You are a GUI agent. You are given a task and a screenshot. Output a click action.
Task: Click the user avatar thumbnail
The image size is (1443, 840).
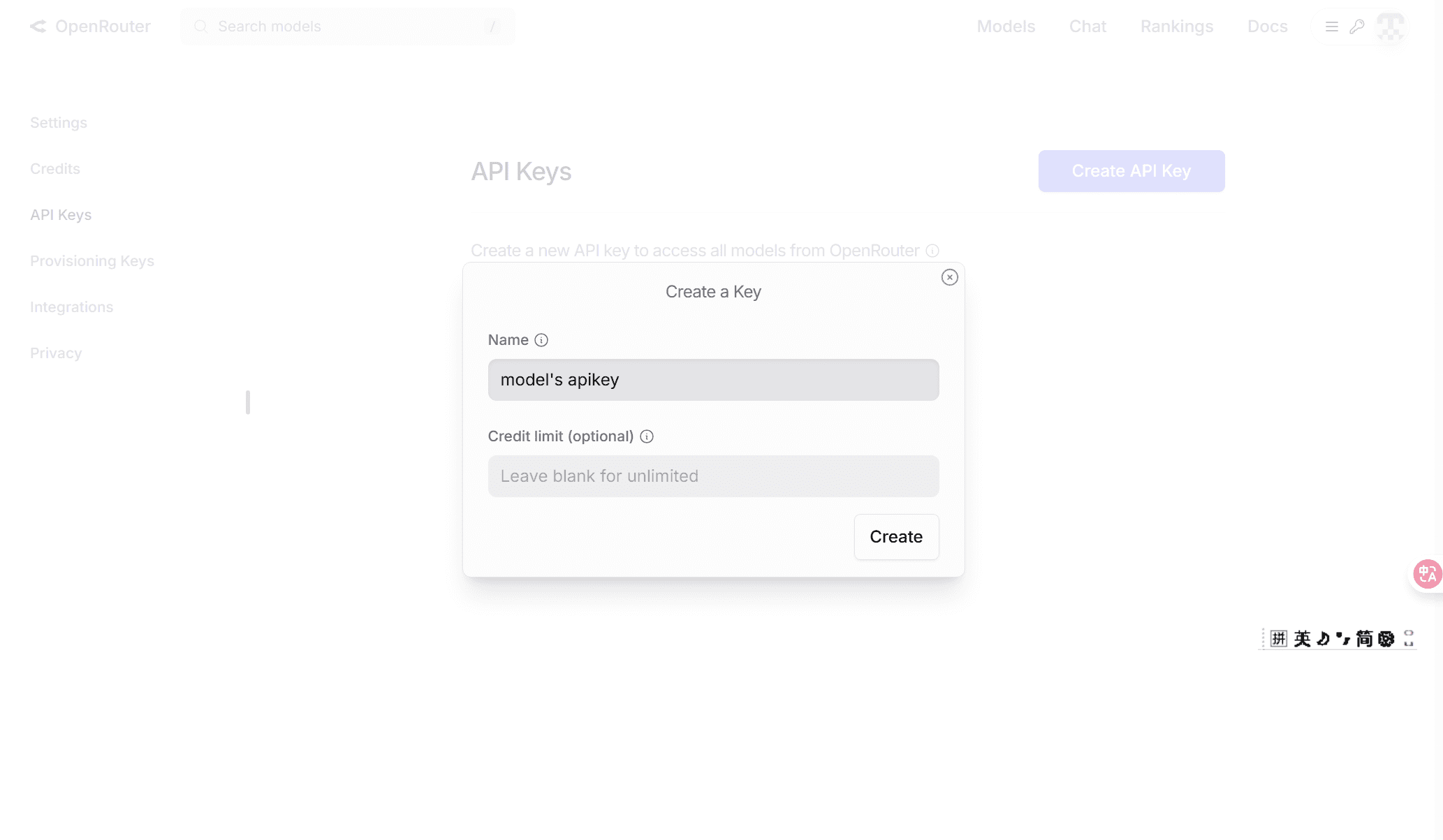[1390, 27]
